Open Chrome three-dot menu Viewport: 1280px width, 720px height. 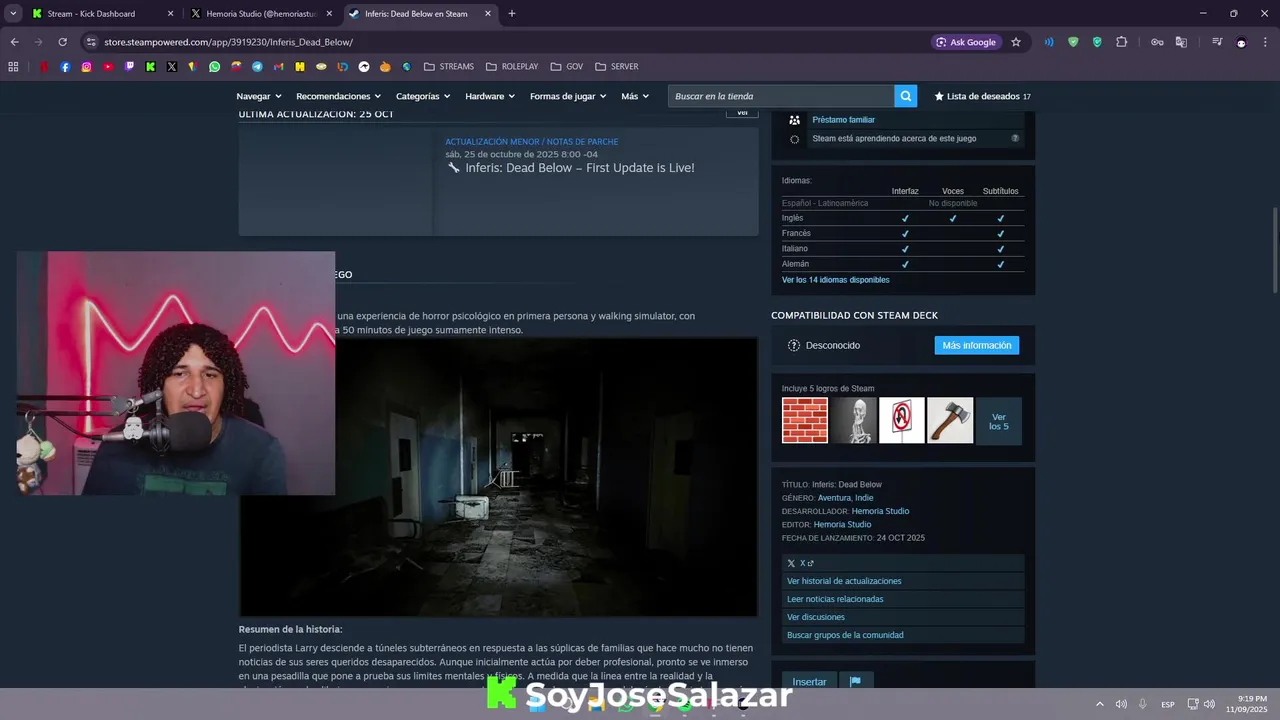1266,42
